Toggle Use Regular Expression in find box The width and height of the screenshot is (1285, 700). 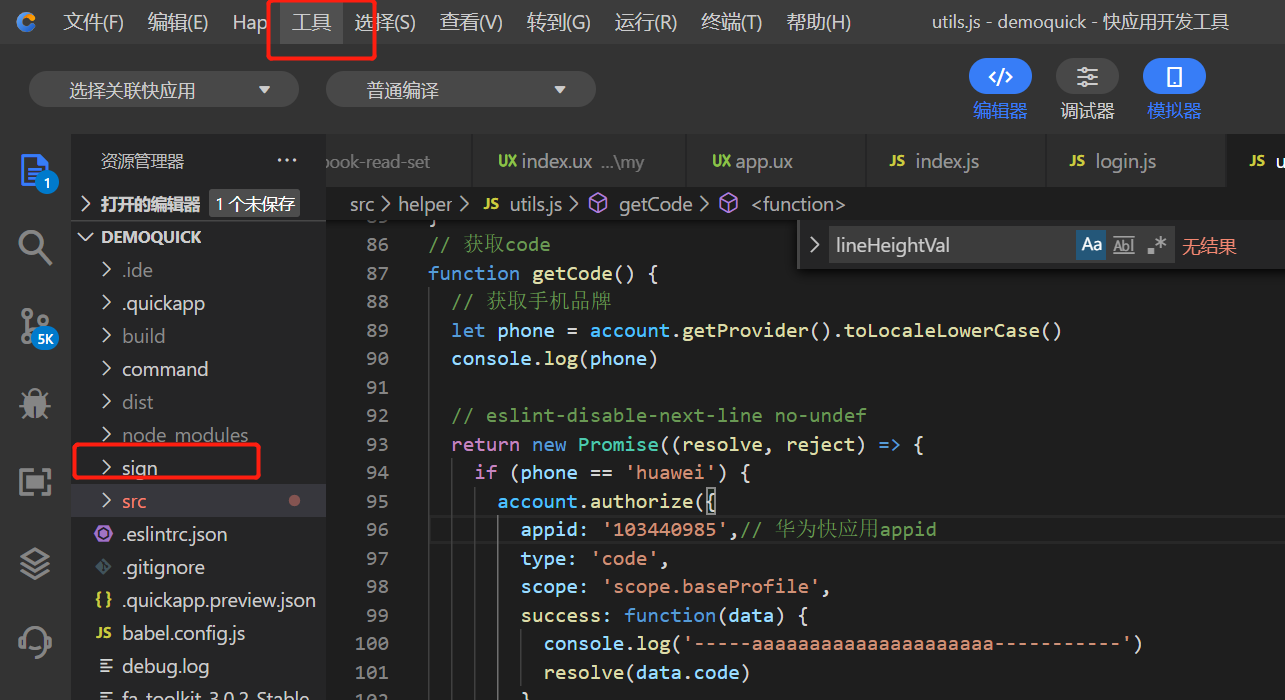(x=1156, y=245)
